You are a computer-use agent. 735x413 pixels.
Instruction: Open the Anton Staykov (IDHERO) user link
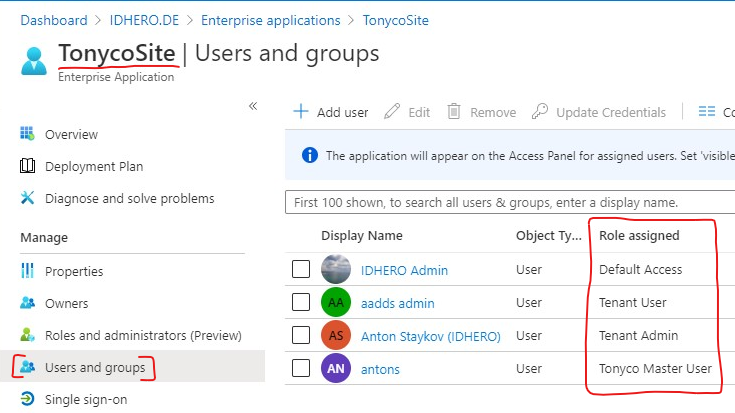point(430,336)
